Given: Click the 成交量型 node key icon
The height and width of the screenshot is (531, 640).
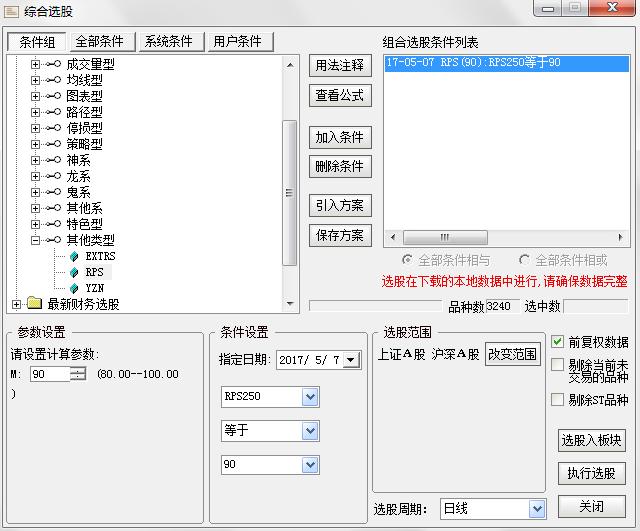Looking at the screenshot, I should [53, 64].
